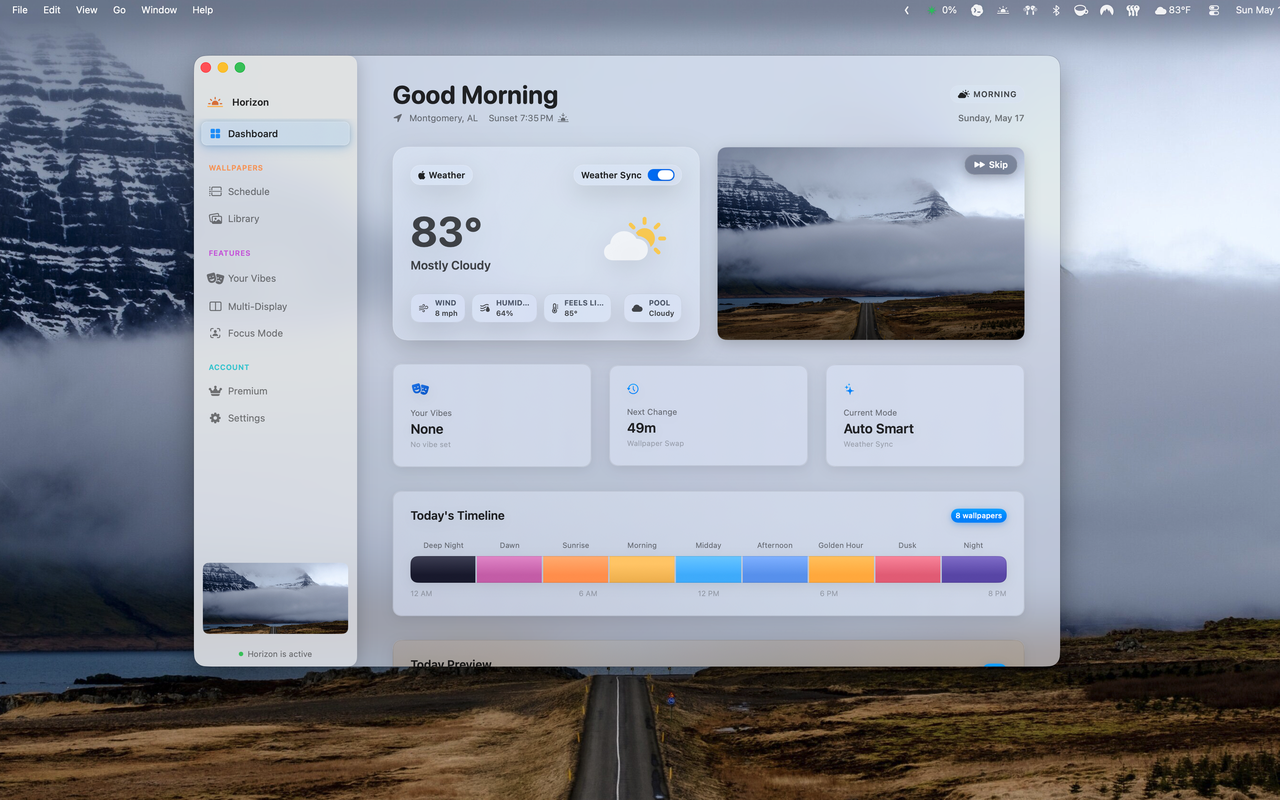Click the Settings gear icon
Viewport: 1280px width, 800px height.
pyautogui.click(x=215, y=419)
